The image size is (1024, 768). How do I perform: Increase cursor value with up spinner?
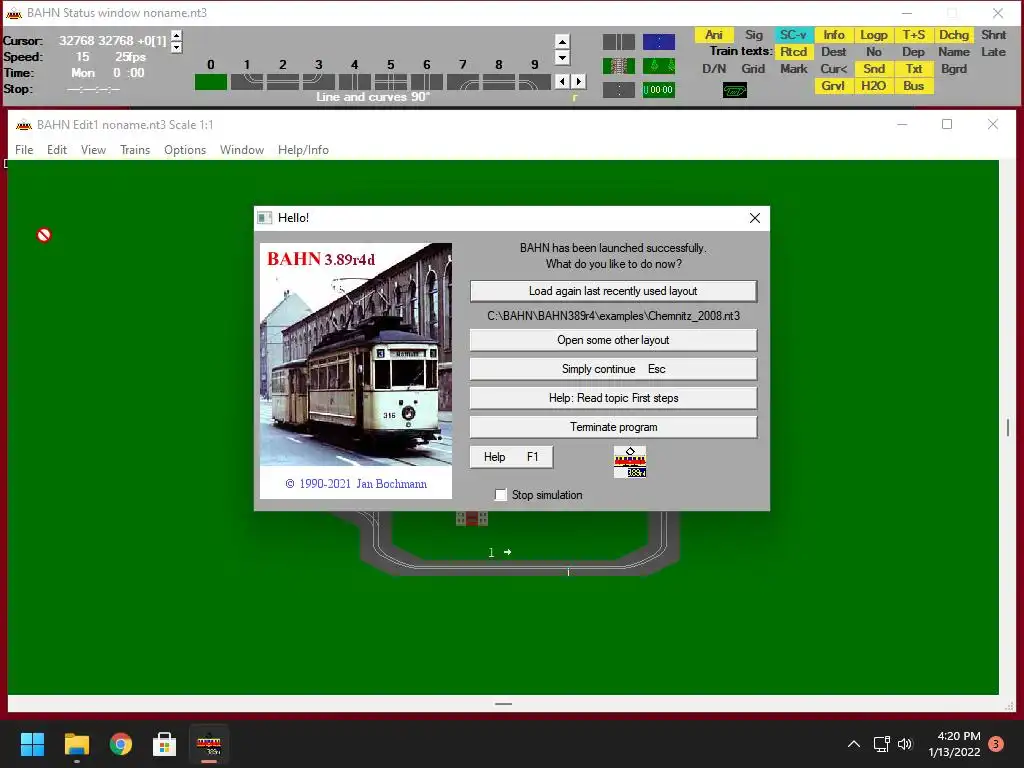pos(176,35)
